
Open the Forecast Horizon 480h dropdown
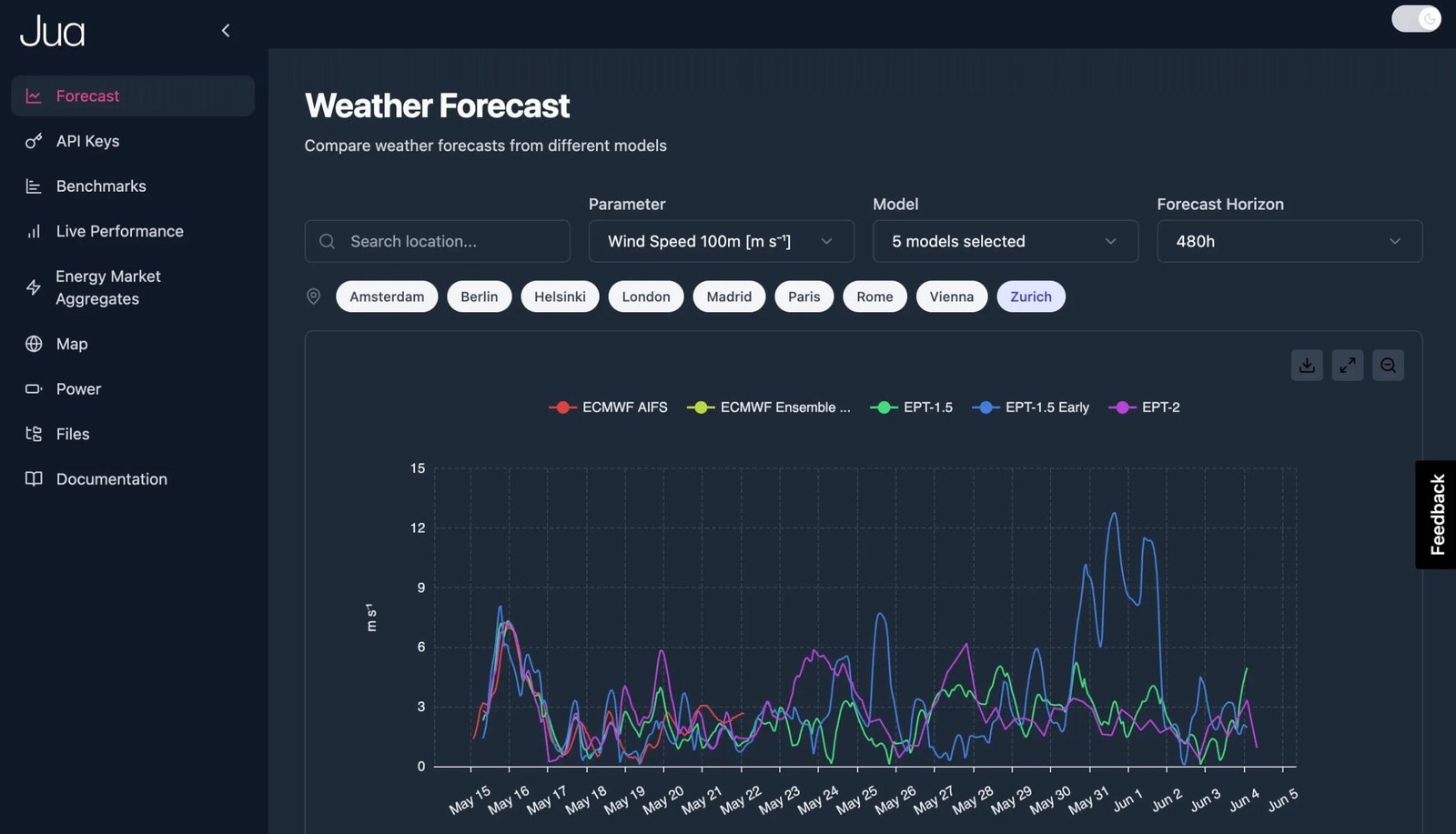coord(1289,241)
